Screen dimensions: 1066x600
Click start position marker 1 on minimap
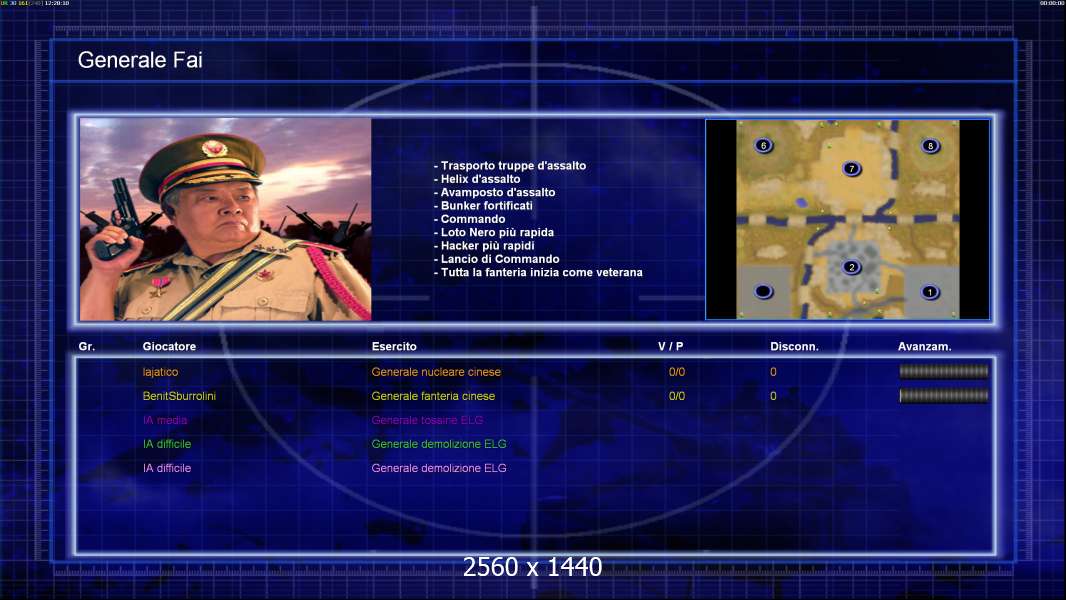[929, 292]
